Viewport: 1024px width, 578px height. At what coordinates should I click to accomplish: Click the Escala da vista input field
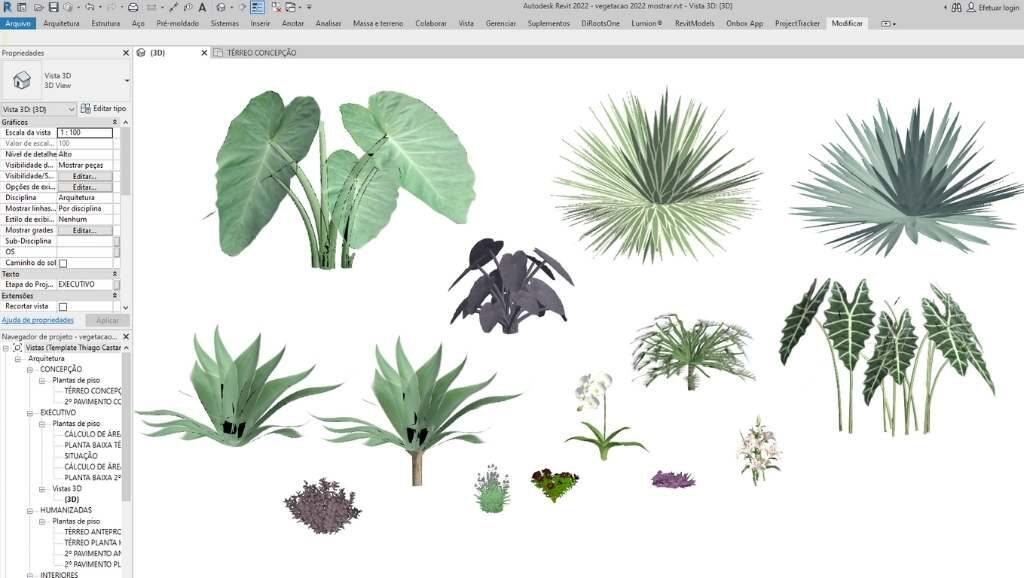[85, 132]
